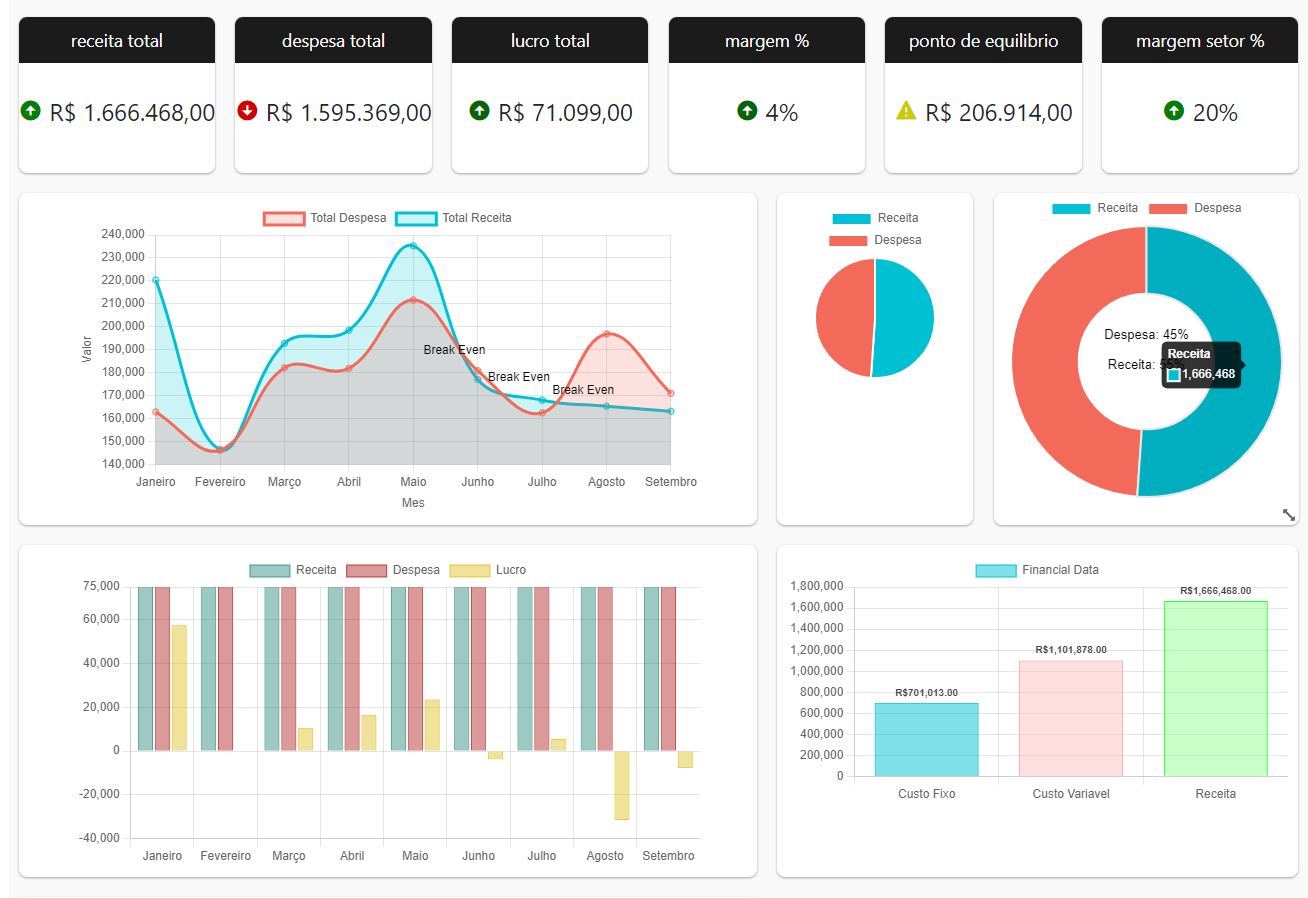Toggle Despesa legend in monthly bar chart

(393, 570)
